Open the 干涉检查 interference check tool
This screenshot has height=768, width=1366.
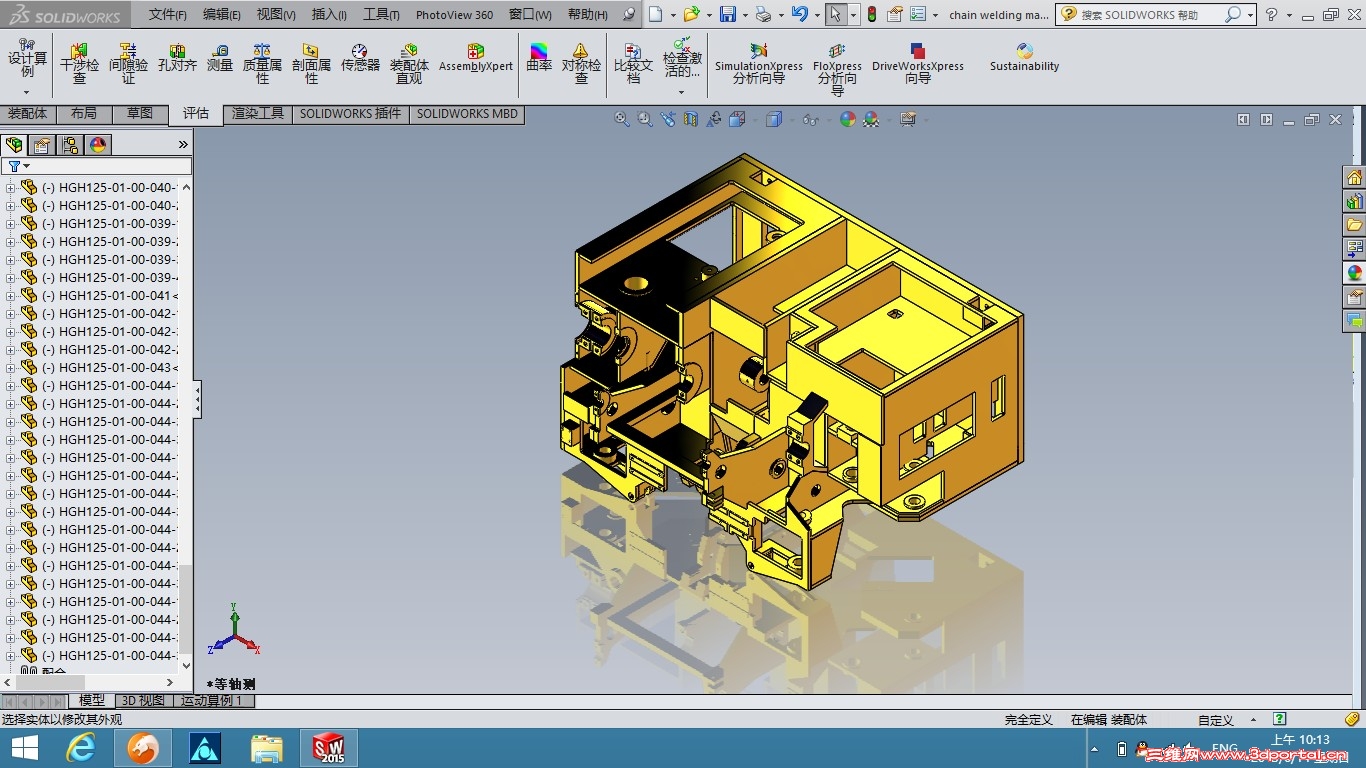79,63
